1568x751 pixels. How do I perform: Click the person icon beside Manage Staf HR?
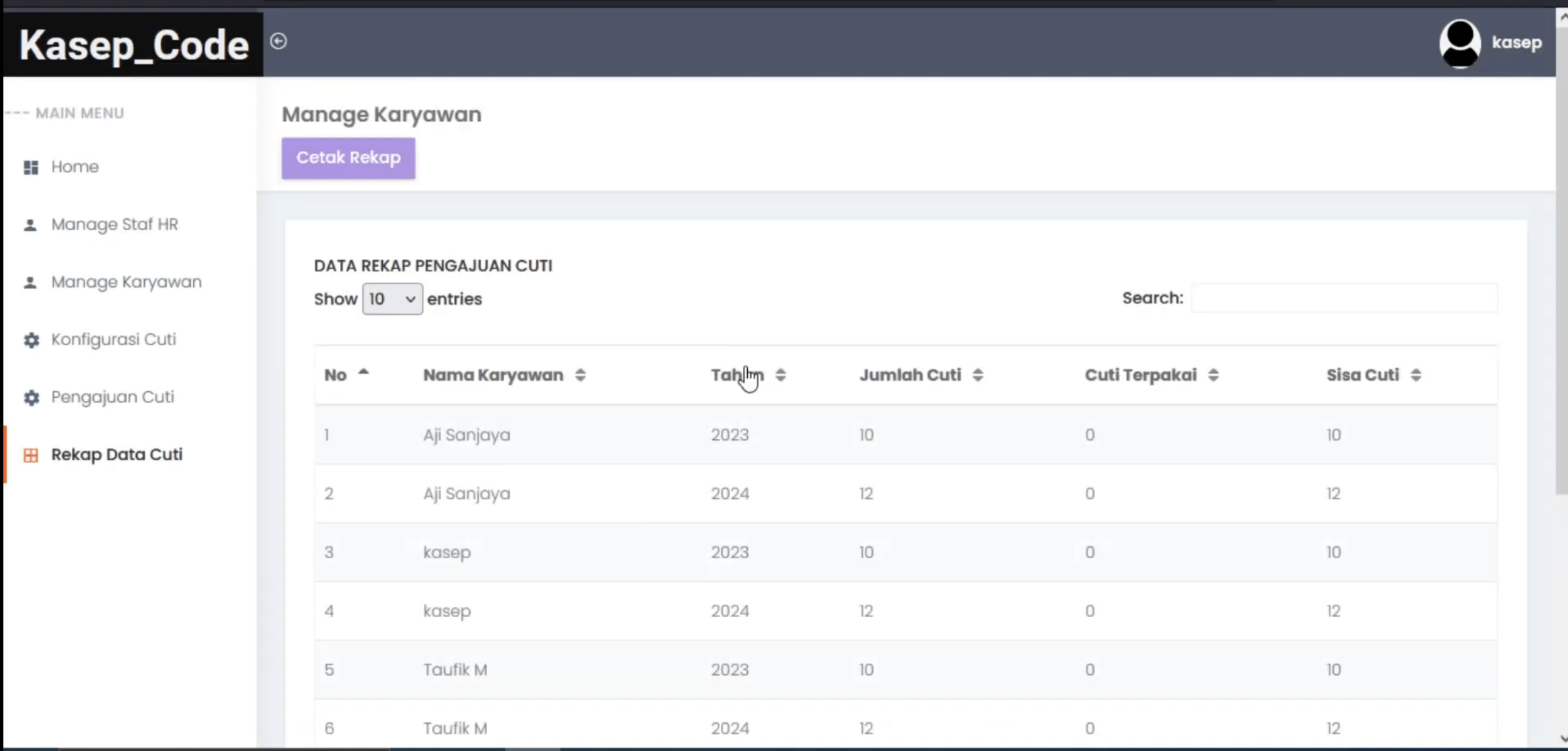tap(30, 225)
